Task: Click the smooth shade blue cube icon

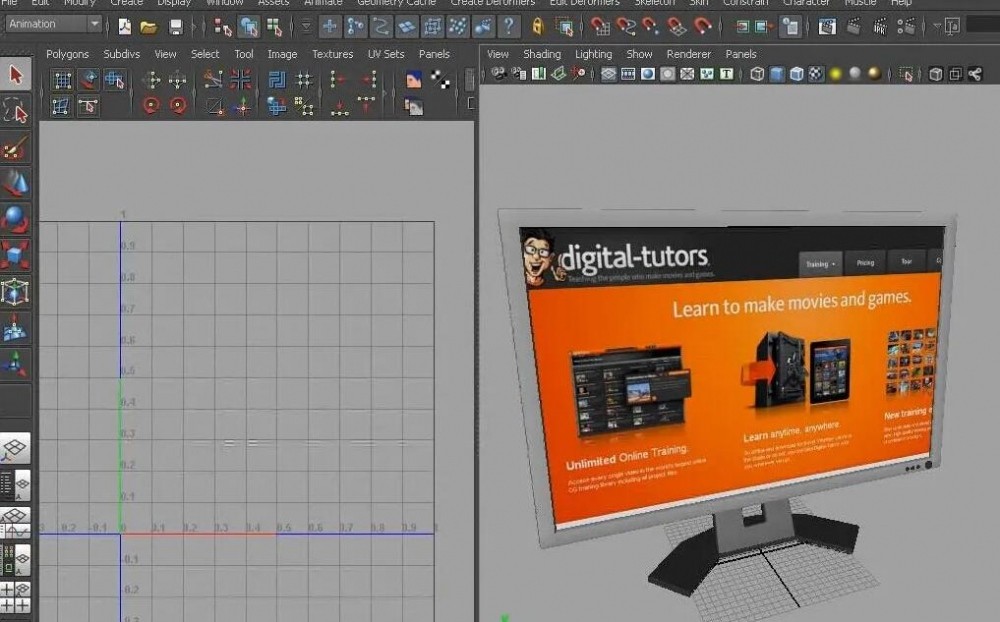Action: (x=776, y=75)
